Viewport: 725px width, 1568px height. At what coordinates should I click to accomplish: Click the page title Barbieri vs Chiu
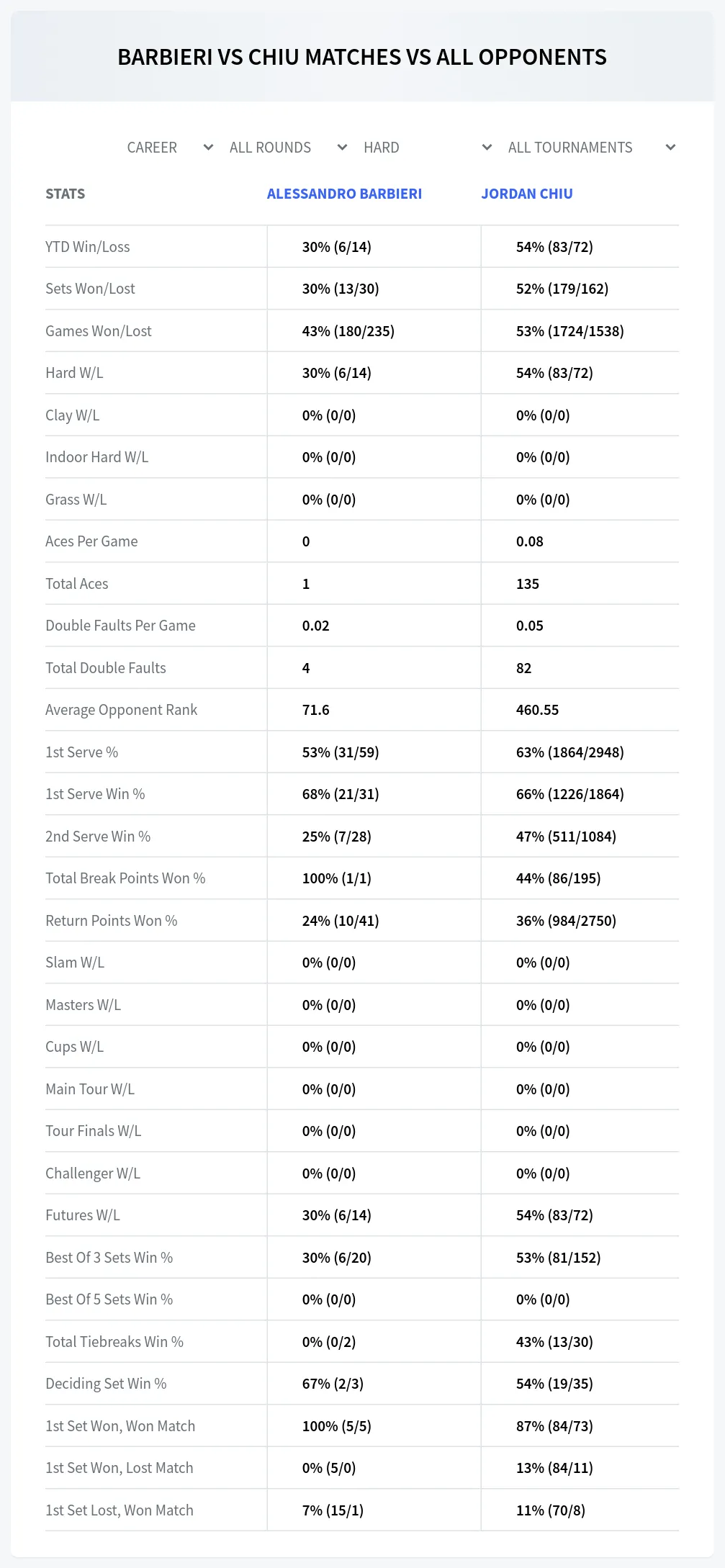(x=362, y=57)
